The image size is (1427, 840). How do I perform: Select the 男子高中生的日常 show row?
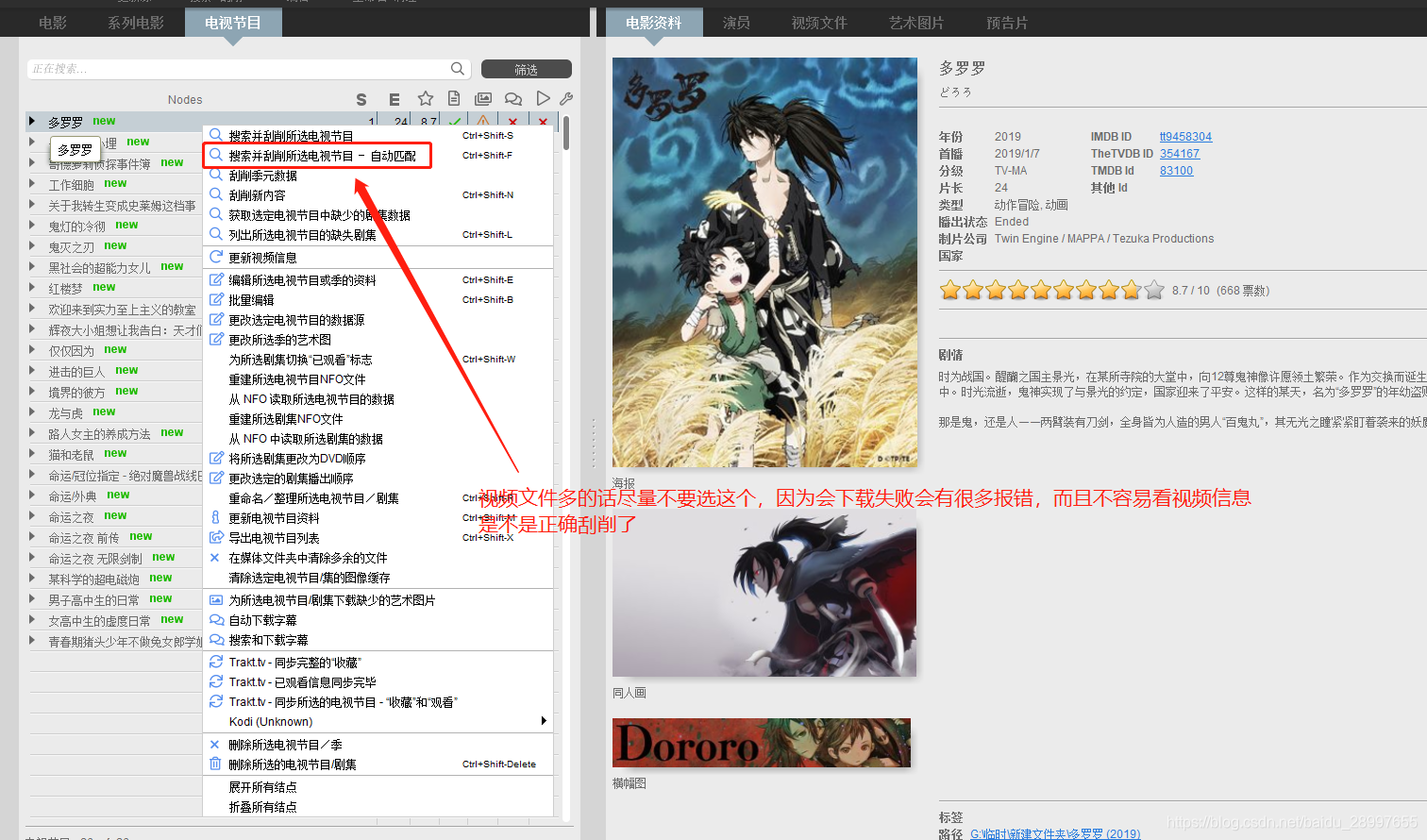tap(113, 599)
